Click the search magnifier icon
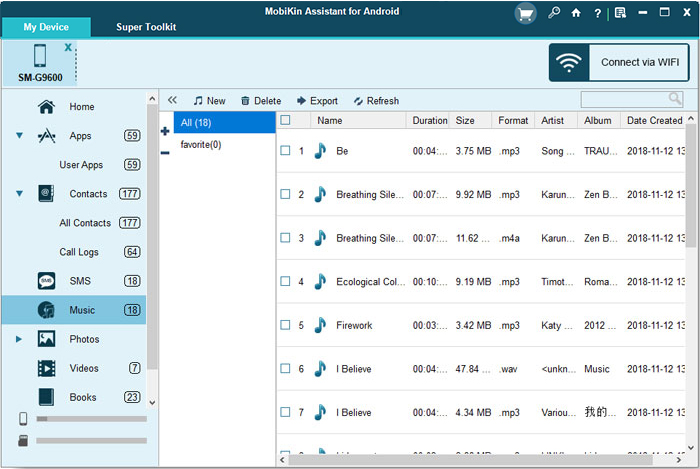 [x=675, y=99]
